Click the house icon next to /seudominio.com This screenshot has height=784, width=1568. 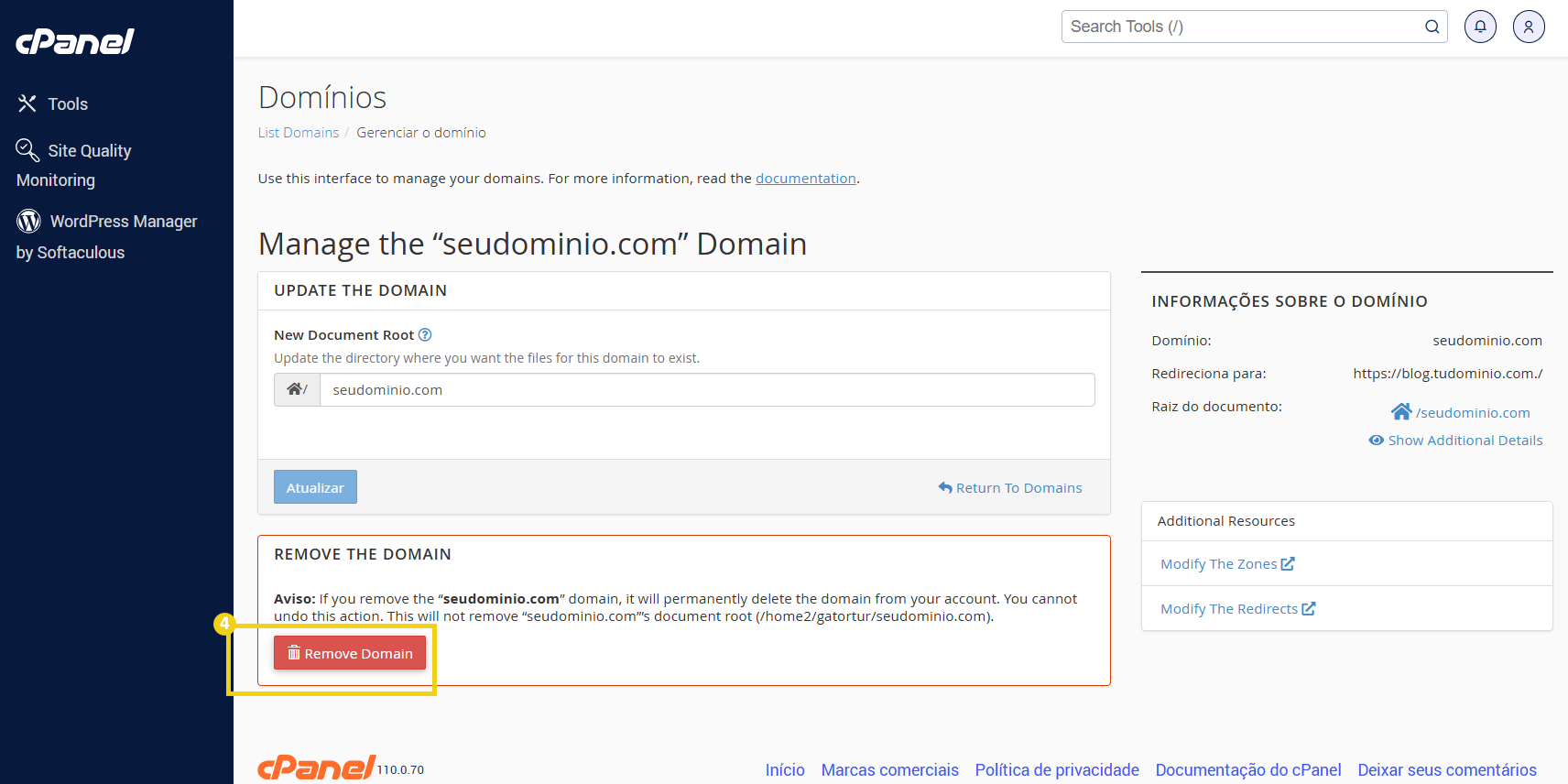click(x=1401, y=411)
